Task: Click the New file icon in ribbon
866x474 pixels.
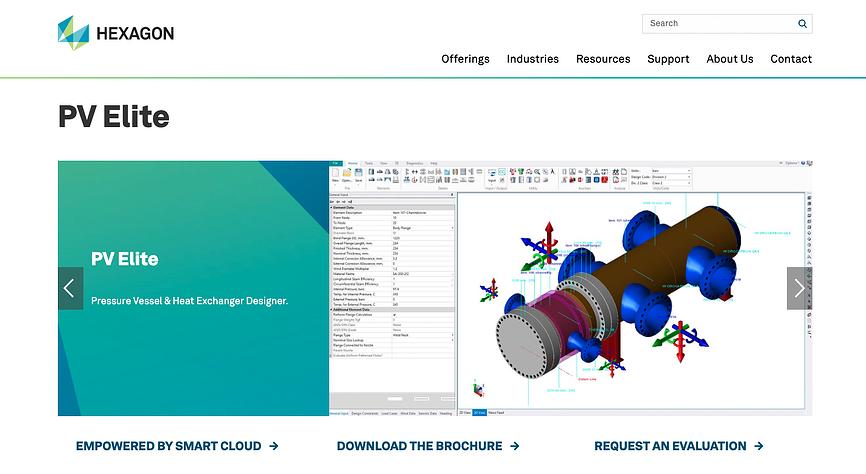Action: 335,173
